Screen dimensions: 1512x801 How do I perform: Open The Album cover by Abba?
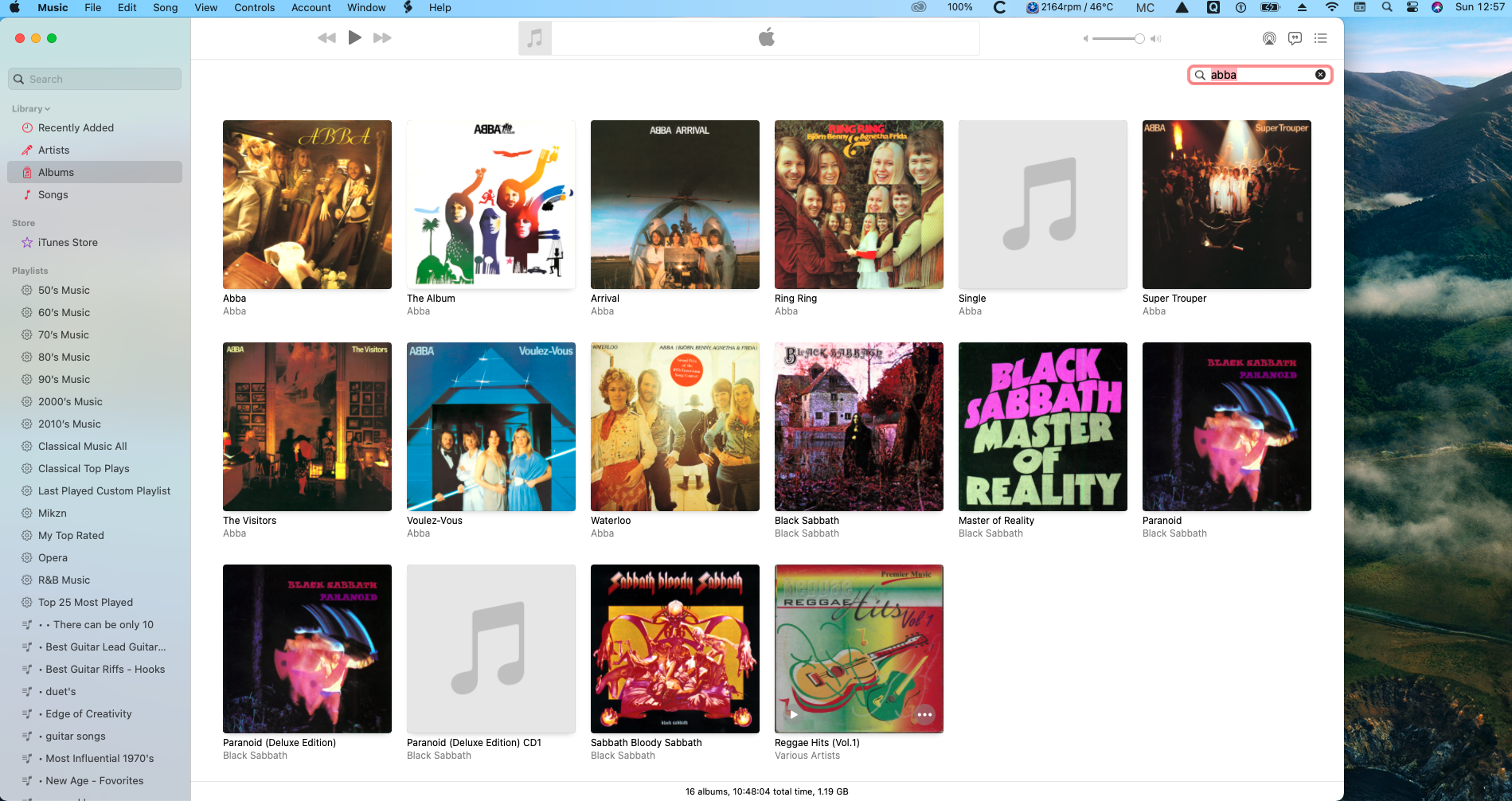click(x=491, y=205)
